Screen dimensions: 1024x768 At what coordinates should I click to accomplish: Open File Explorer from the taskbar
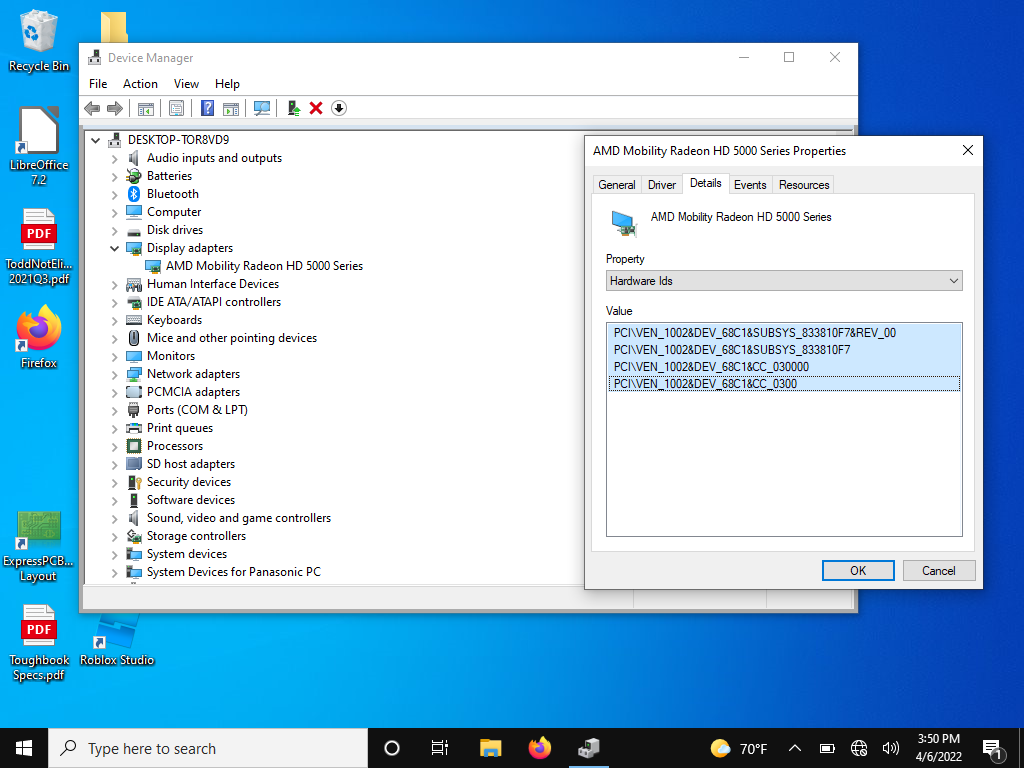click(490, 748)
